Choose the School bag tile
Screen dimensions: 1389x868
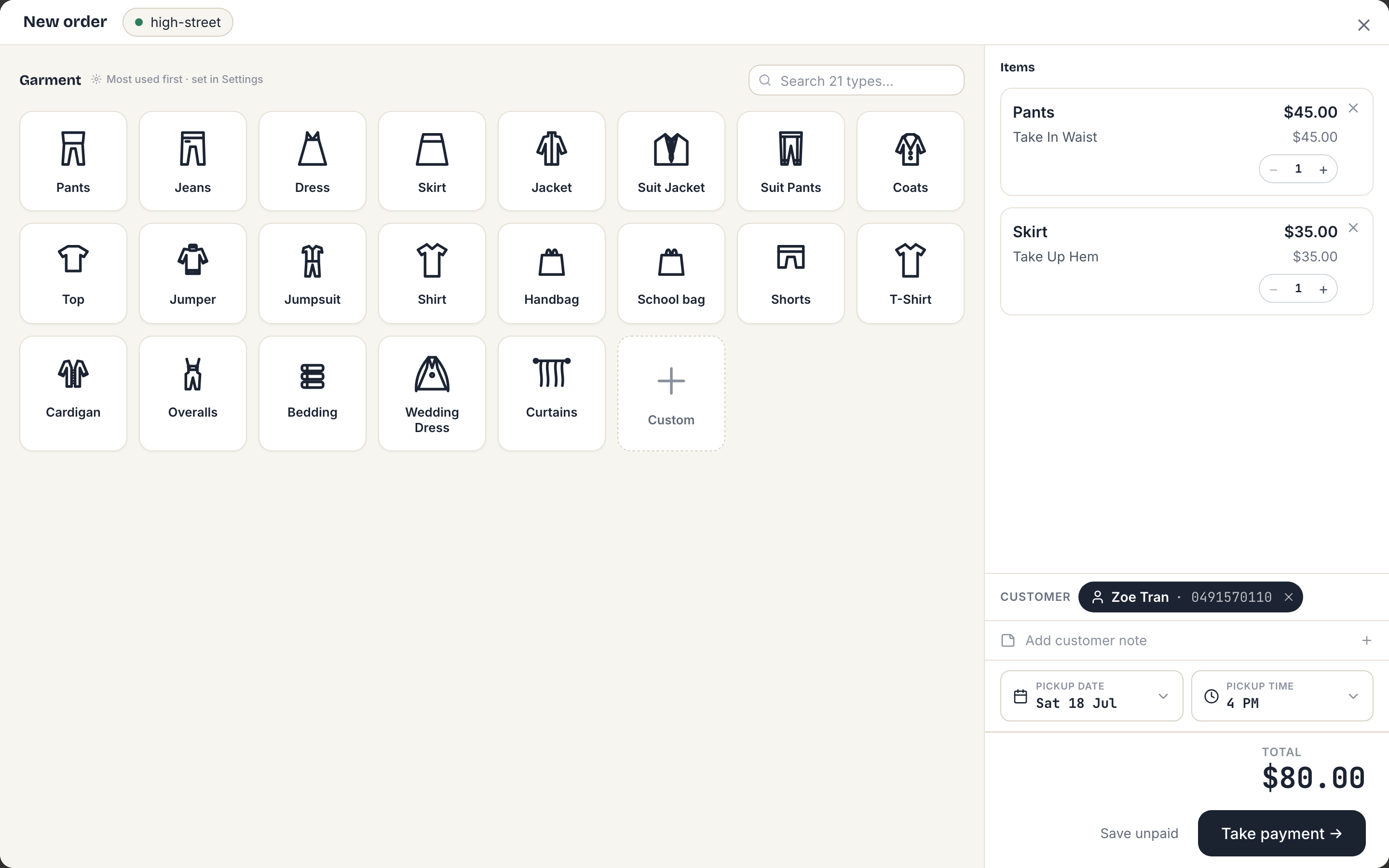point(671,273)
